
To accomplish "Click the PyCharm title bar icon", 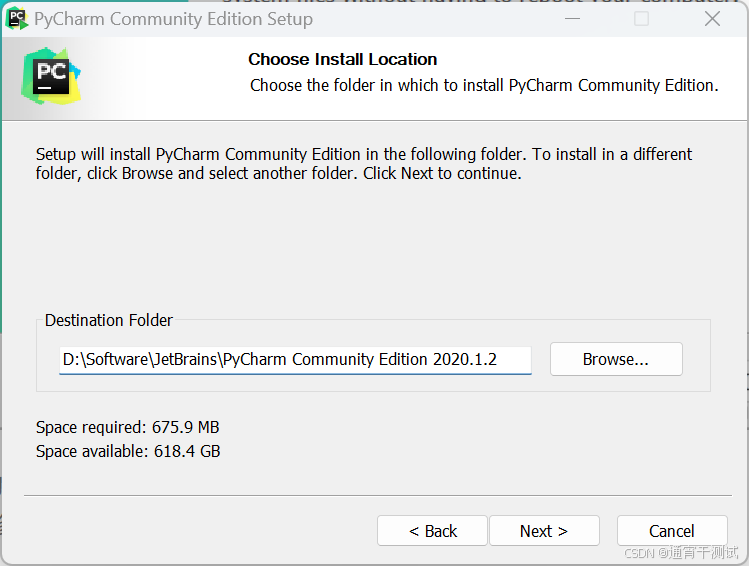I will click(x=17, y=19).
